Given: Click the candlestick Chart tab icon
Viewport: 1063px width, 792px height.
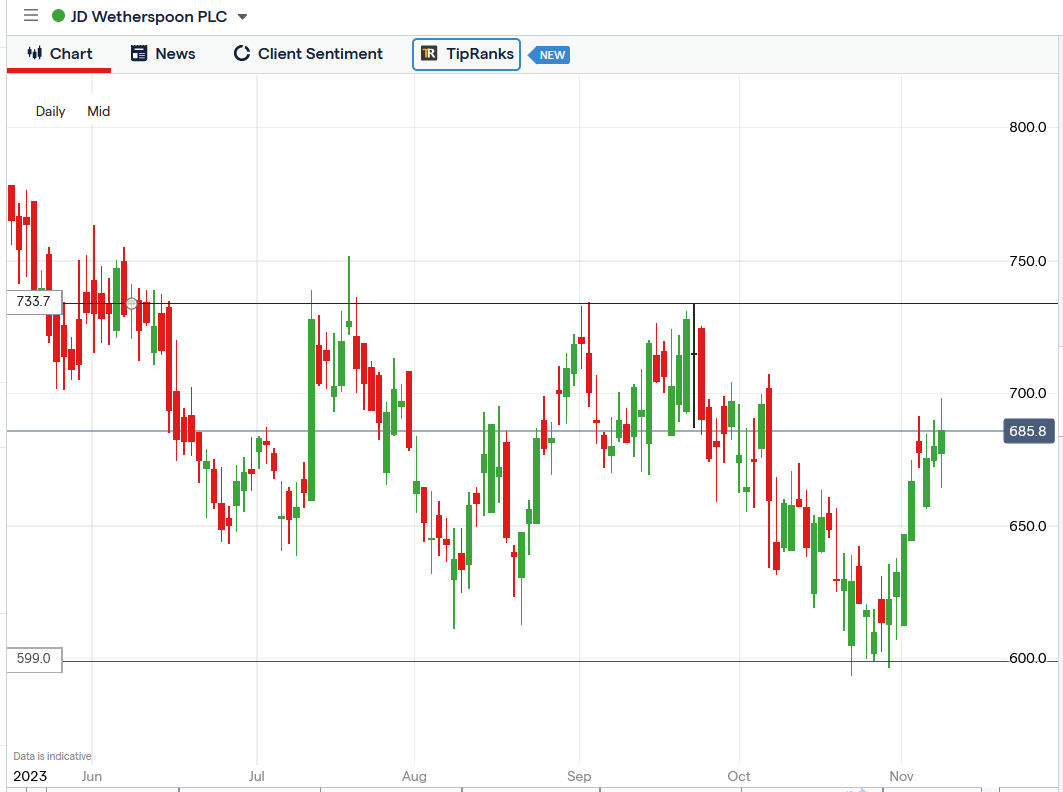Looking at the screenshot, I should (x=34, y=53).
